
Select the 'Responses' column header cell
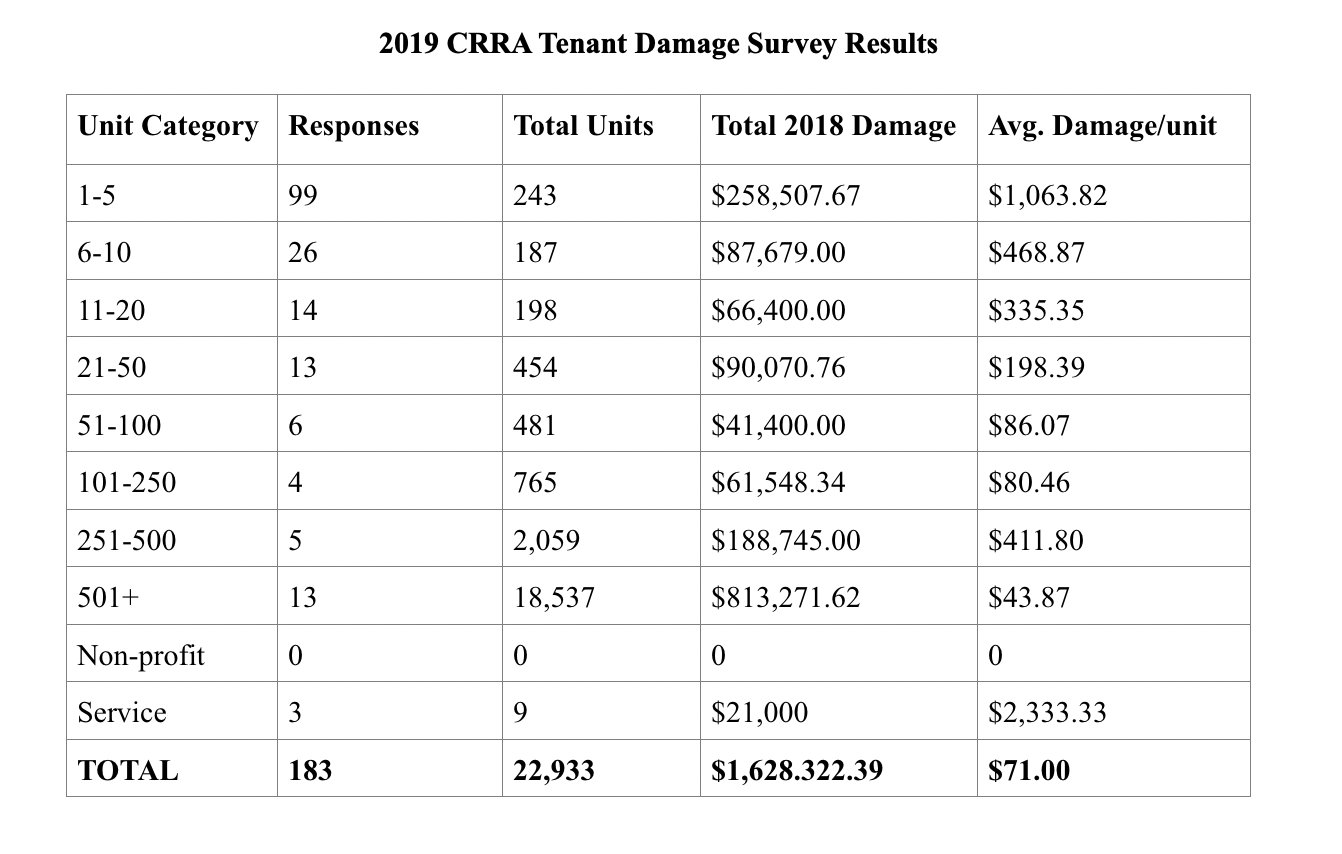click(390, 130)
